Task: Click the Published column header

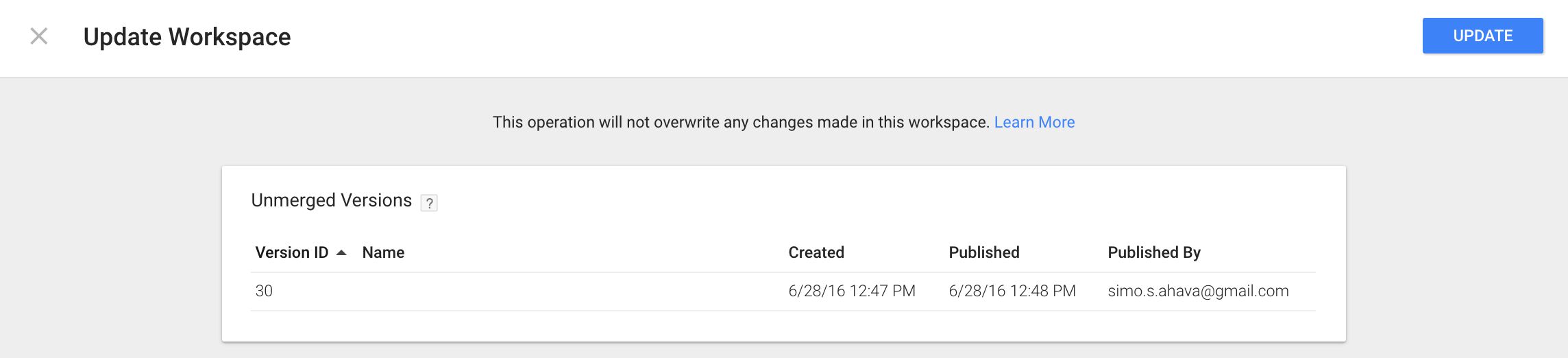Action: 984,252
